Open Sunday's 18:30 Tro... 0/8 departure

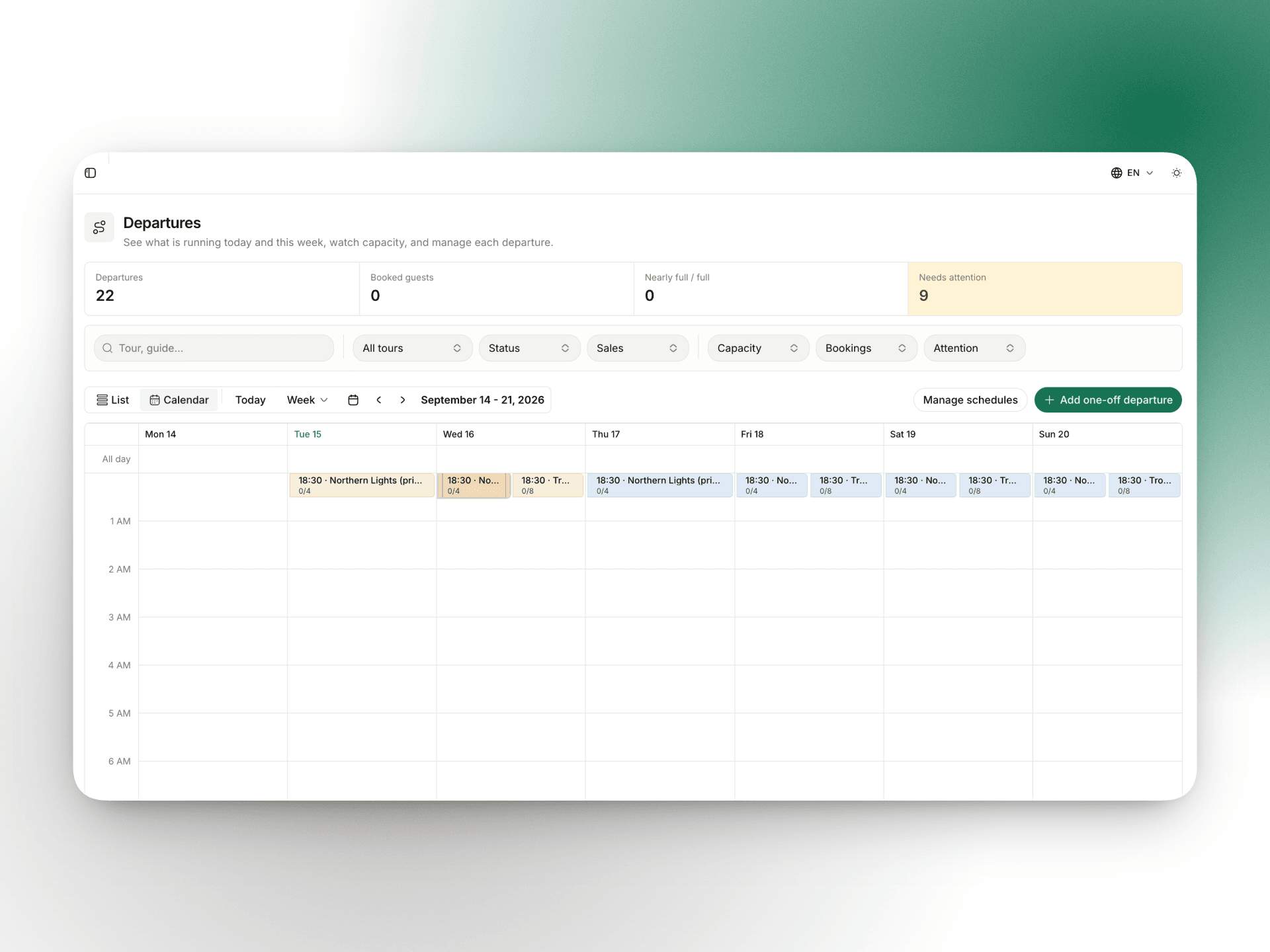click(1144, 485)
